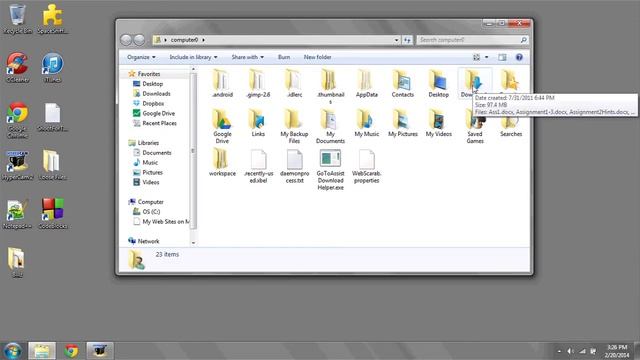Open the My Backup Files folder
This screenshot has height=360, width=640.
[x=294, y=127]
